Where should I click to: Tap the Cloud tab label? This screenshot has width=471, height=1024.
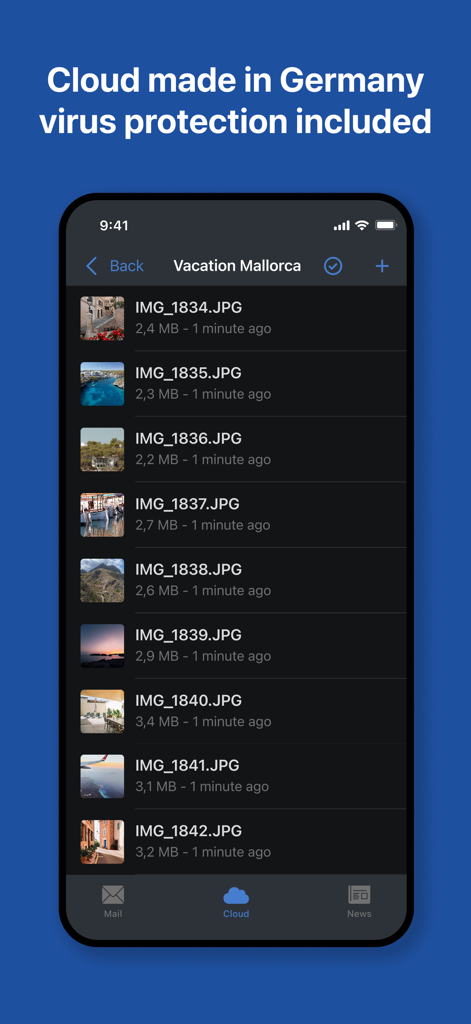click(x=236, y=914)
